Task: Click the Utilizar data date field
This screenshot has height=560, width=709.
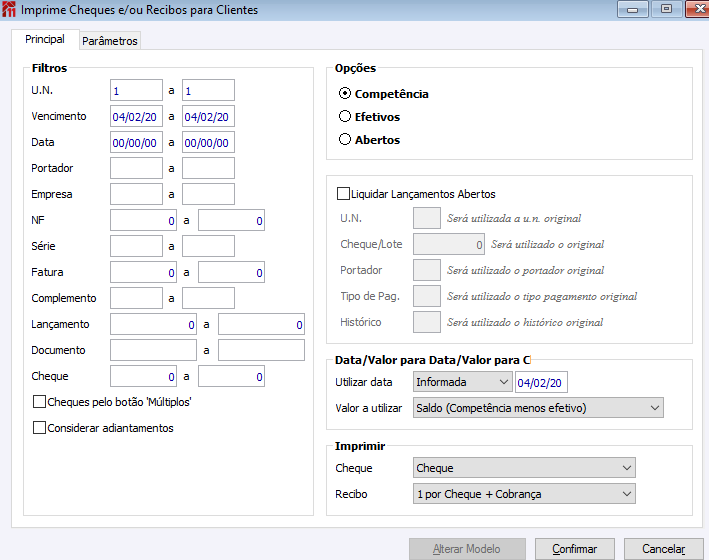Action: pos(541,382)
